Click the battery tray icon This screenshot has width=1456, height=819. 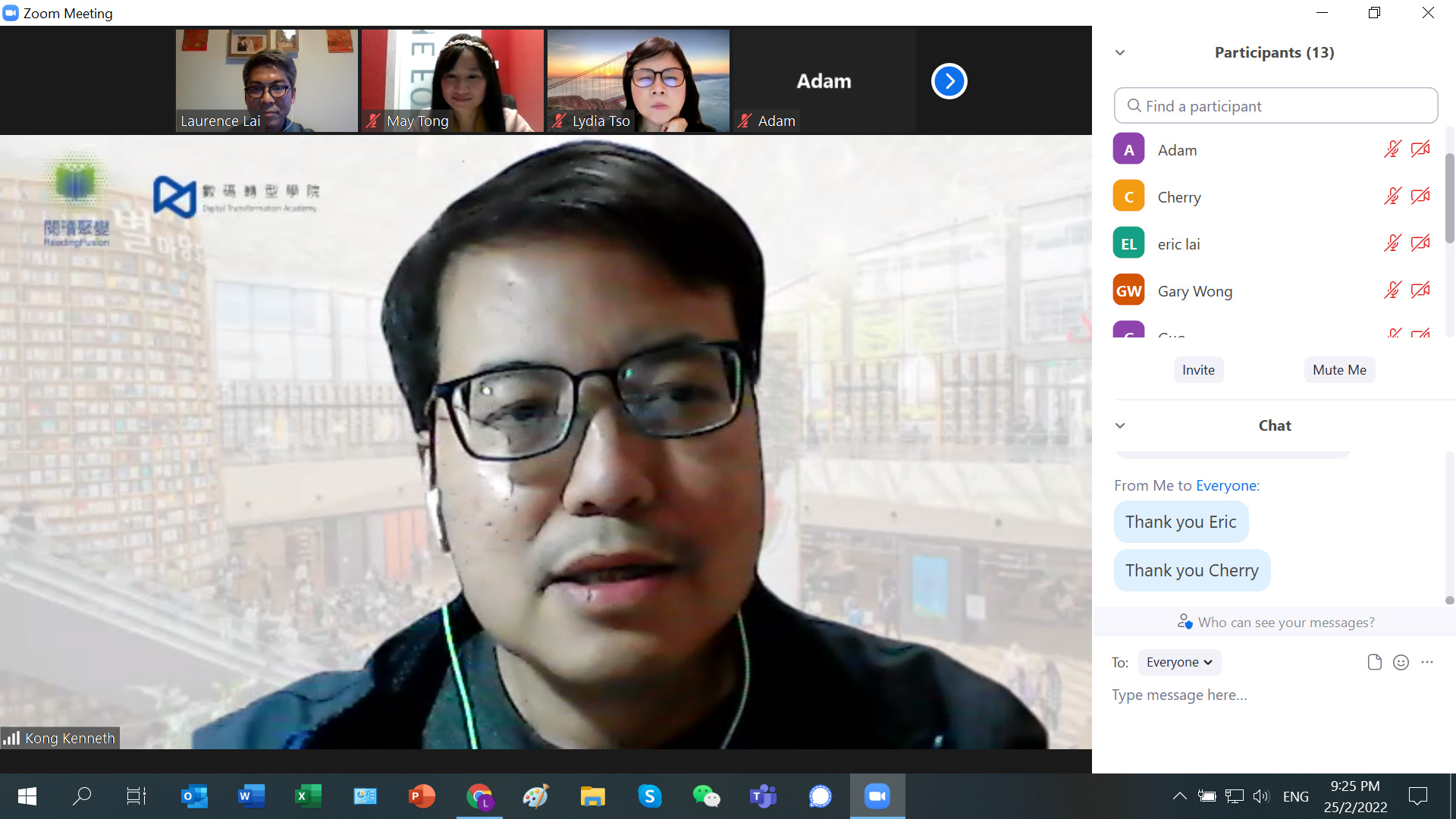(x=1207, y=796)
